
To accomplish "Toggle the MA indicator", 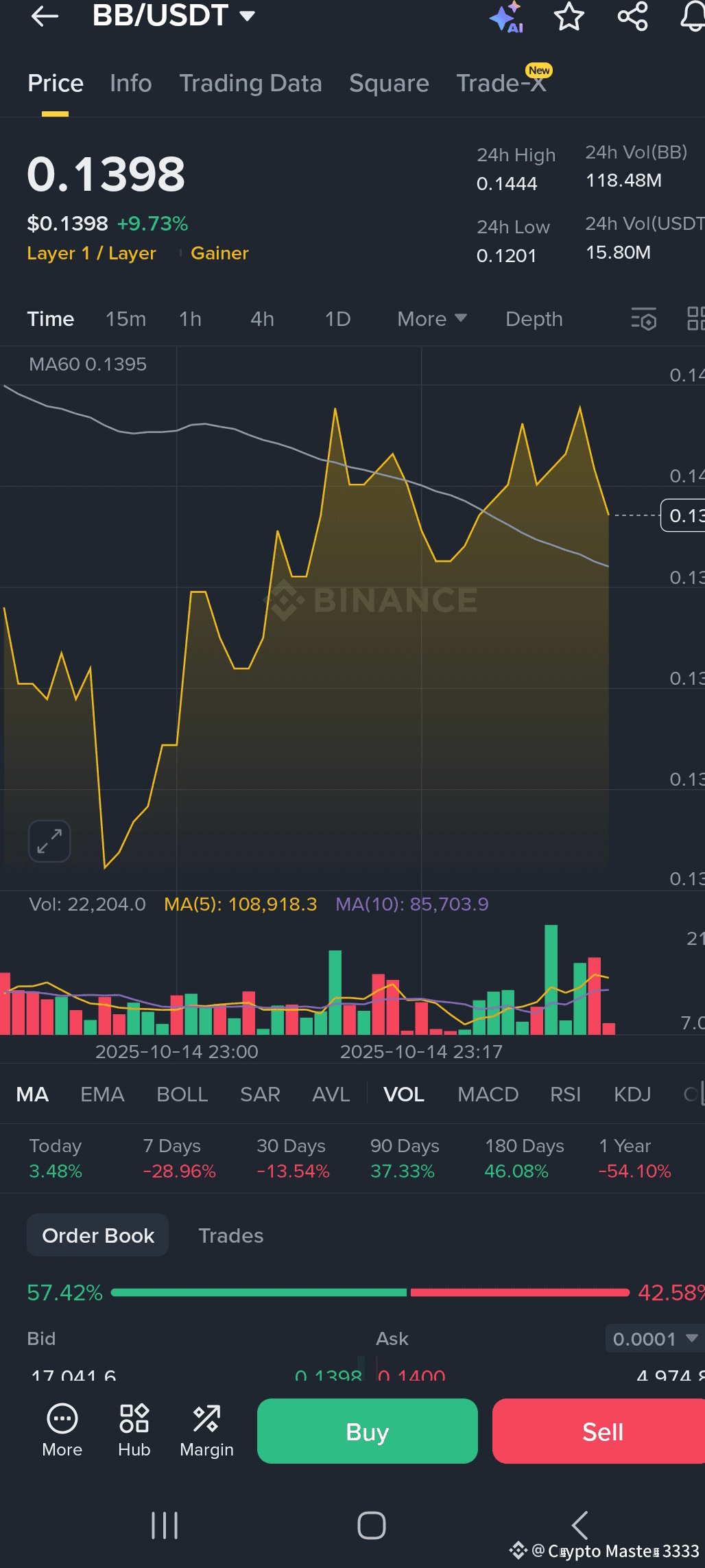I will pos(32,1095).
